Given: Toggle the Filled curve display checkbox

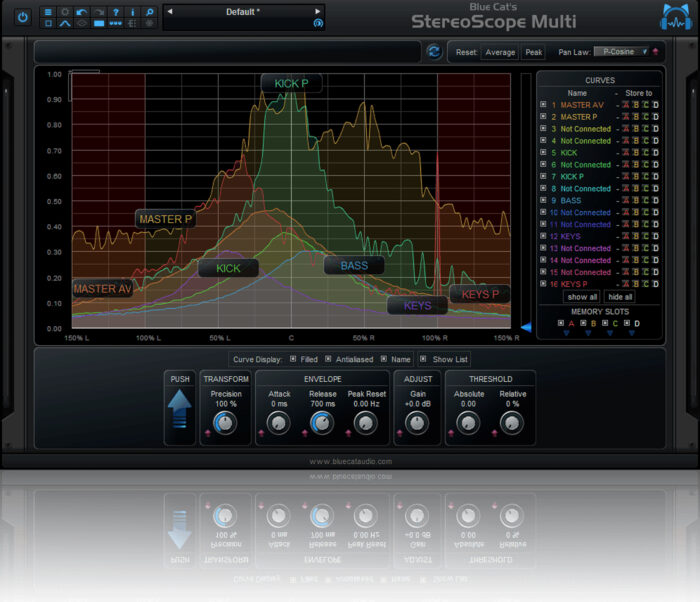Looking at the screenshot, I should [293, 359].
